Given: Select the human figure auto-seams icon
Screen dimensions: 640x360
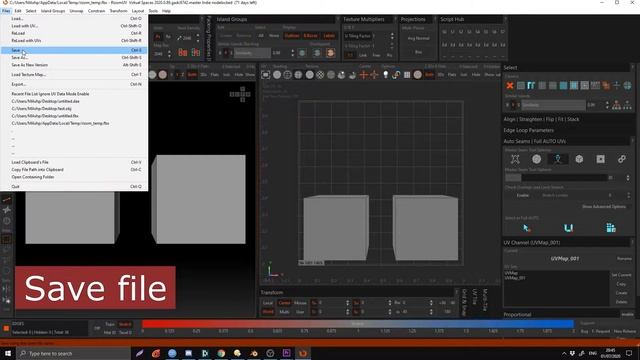Looking at the screenshot, I should (x=558, y=159).
